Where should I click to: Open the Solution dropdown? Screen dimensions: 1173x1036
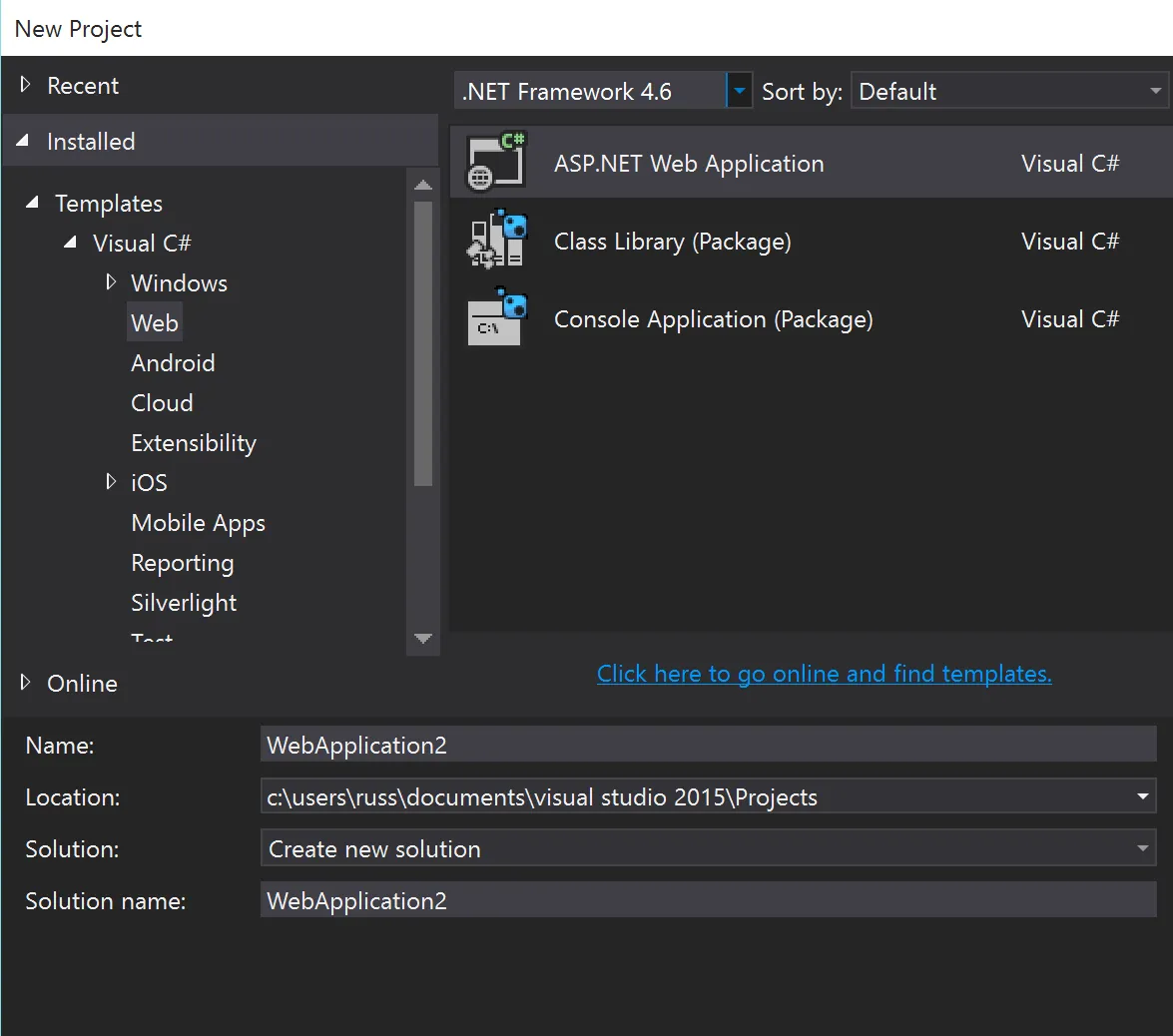1143,849
